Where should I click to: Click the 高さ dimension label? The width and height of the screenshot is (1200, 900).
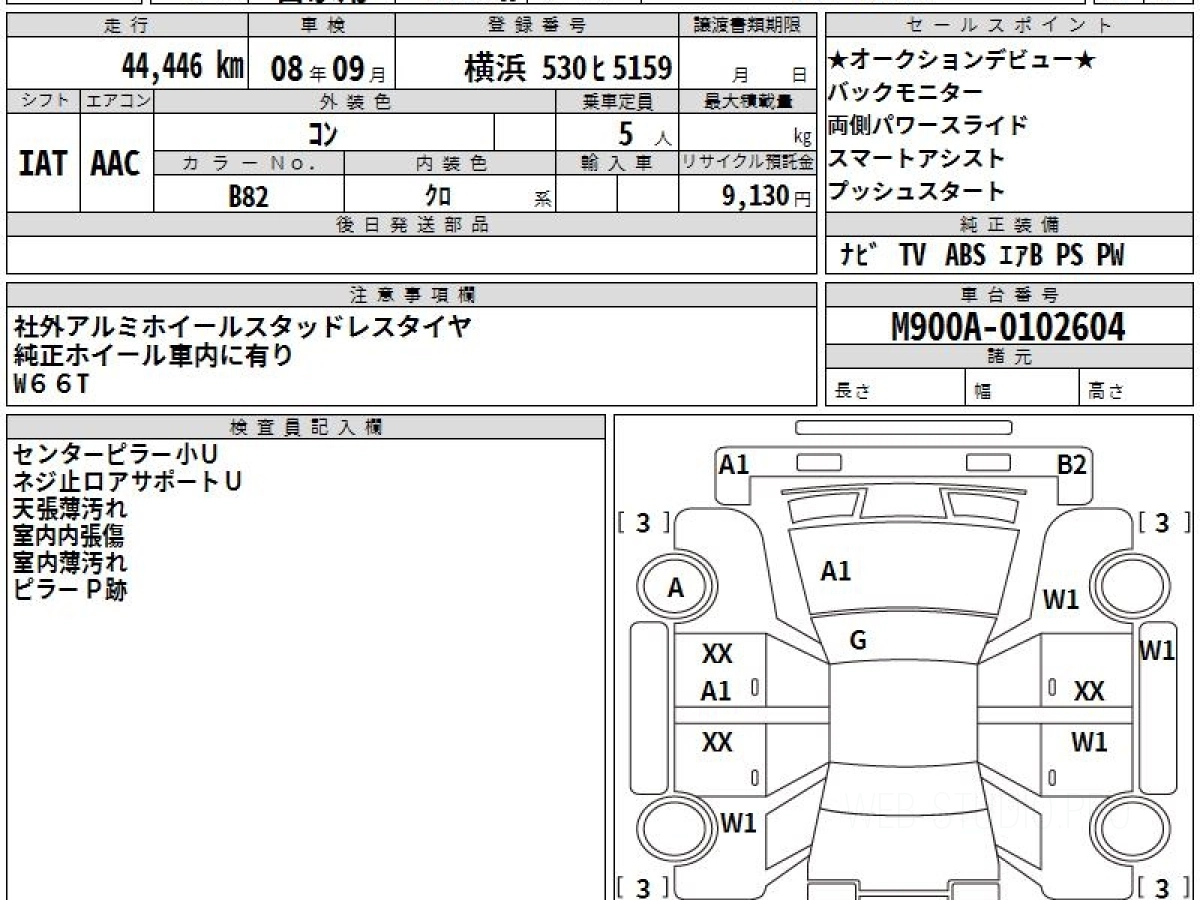1106,392
